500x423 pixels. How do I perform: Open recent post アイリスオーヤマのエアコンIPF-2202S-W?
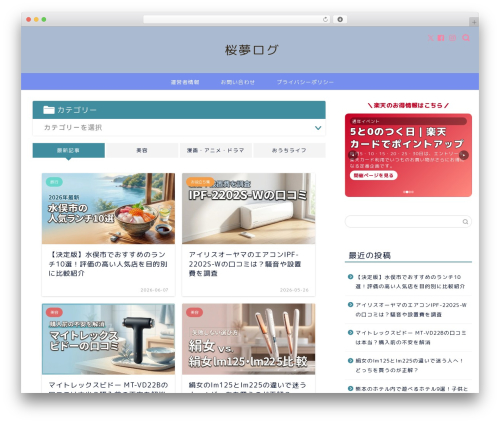point(411,310)
